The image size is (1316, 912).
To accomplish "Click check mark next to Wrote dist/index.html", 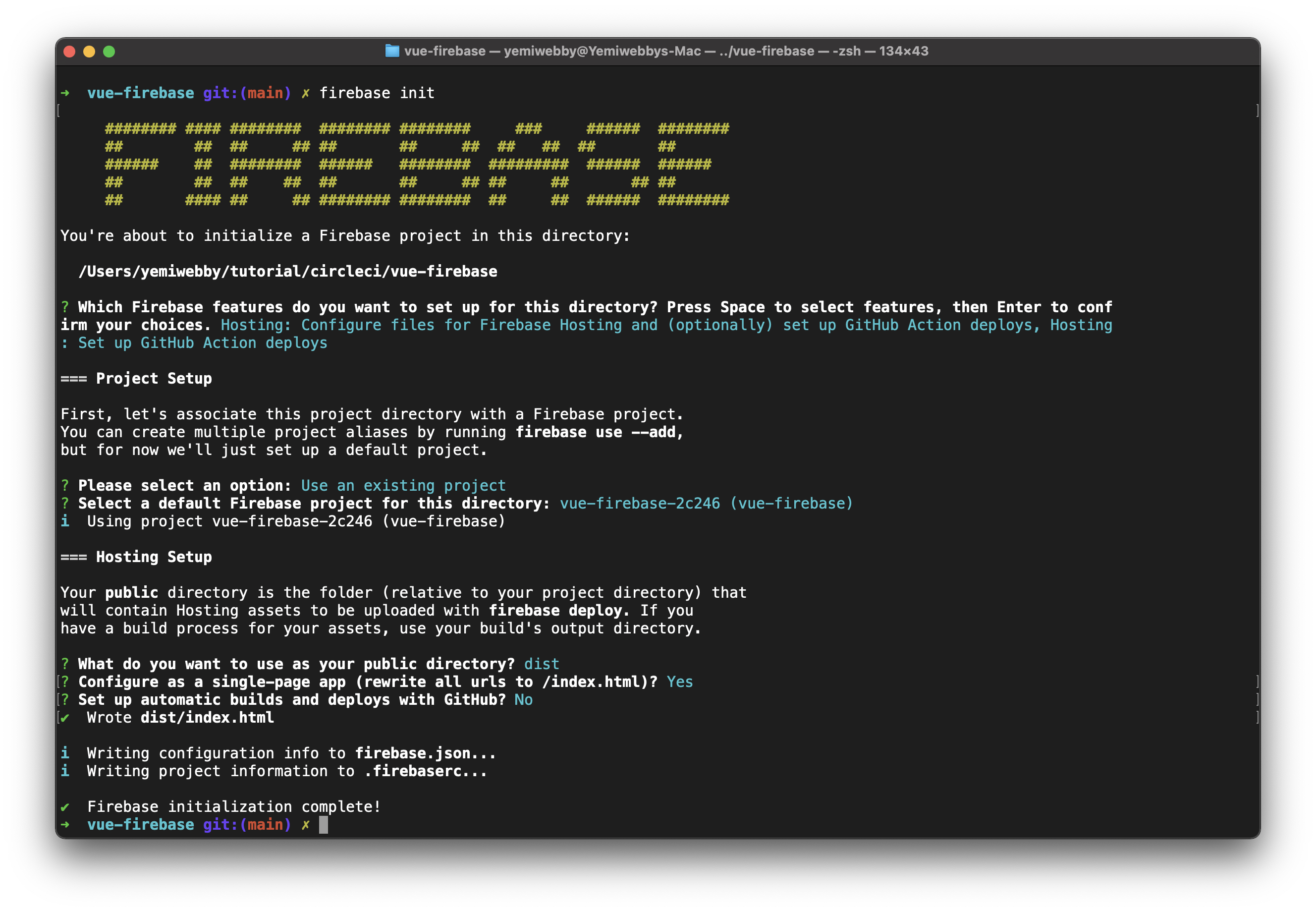I will coord(65,718).
